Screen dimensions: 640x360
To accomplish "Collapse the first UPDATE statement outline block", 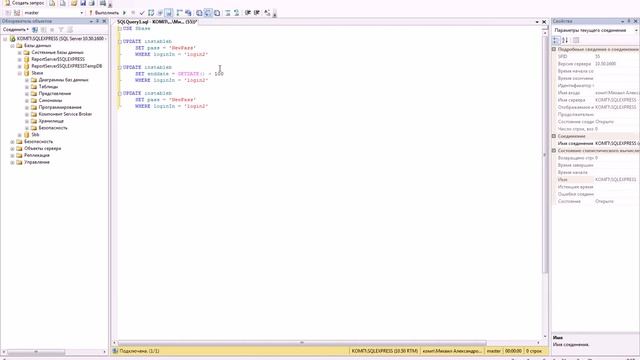I will point(120,42).
